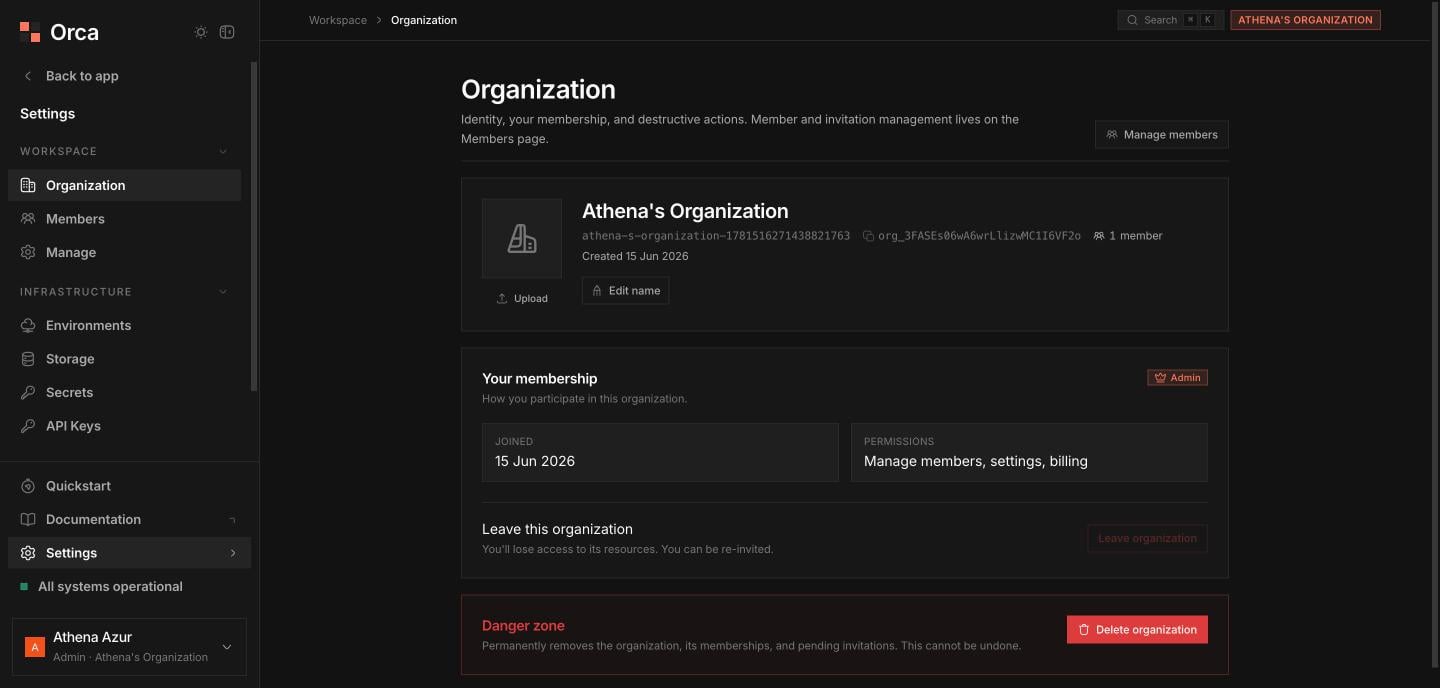Click the Admin role badge
The image size is (1440, 688).
click(x=1177, y=378)
